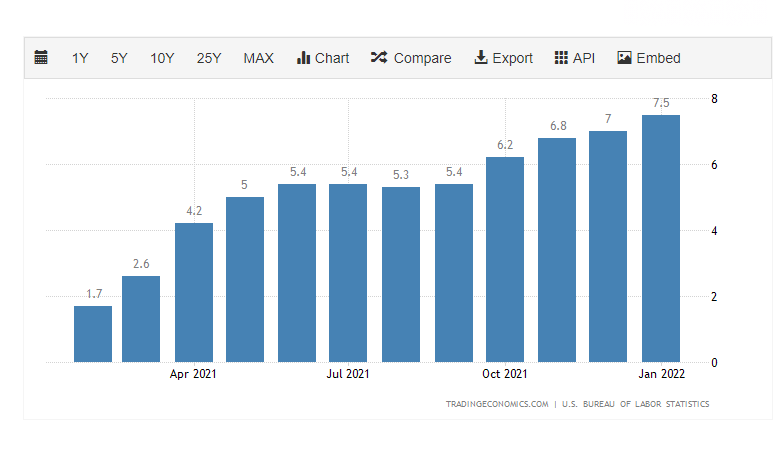The width and height of the screenshot is (774, 466).
Task: Select the 25Y time range
Action: [209, 58]
